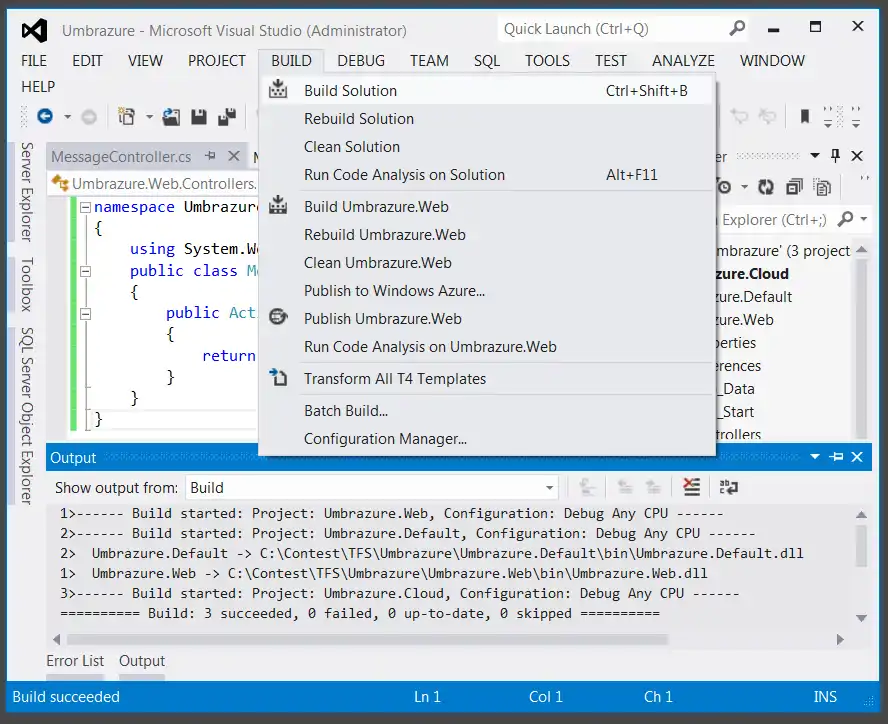888x724 pixels.
Task: Open the TOOLS menu
Action: 547,61
